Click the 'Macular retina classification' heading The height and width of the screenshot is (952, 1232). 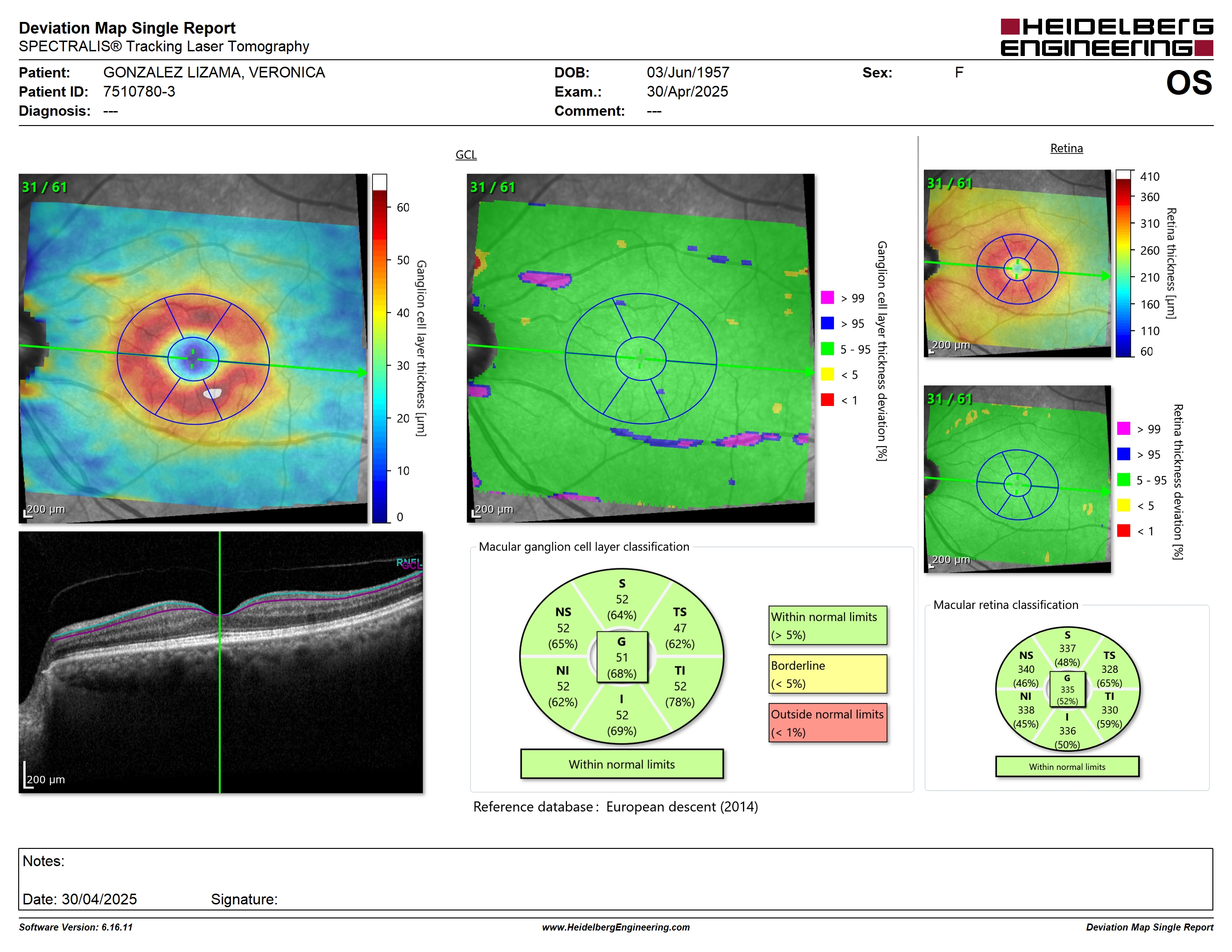(x=1005, y=605)
